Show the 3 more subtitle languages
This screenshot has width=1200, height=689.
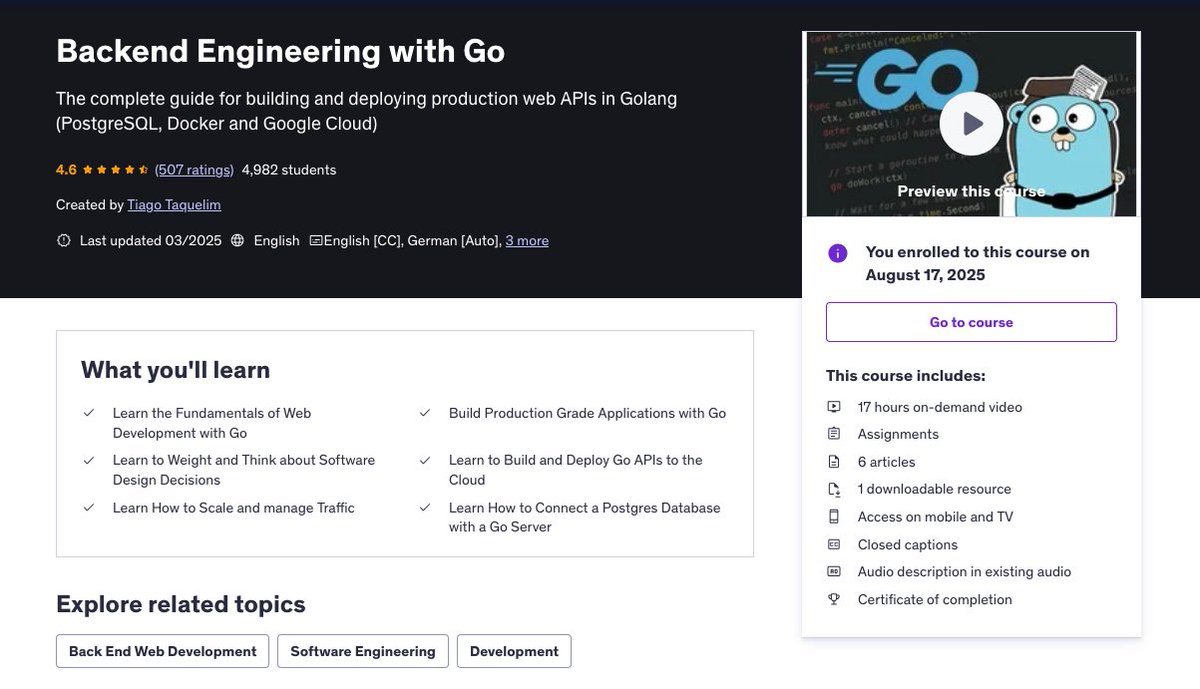tap(527, 240)
